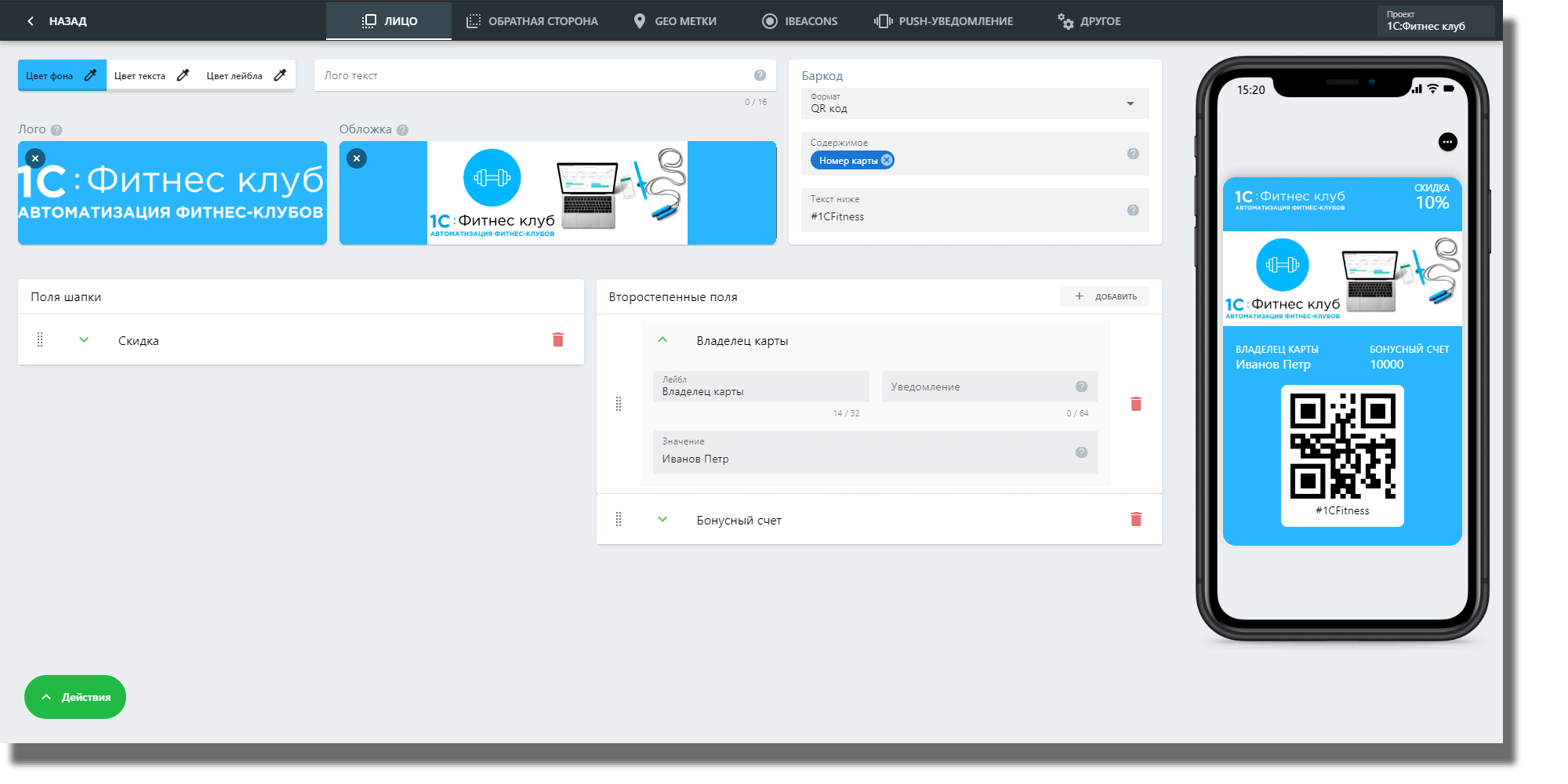Pick the background color Цвет фона

point(62,76)
